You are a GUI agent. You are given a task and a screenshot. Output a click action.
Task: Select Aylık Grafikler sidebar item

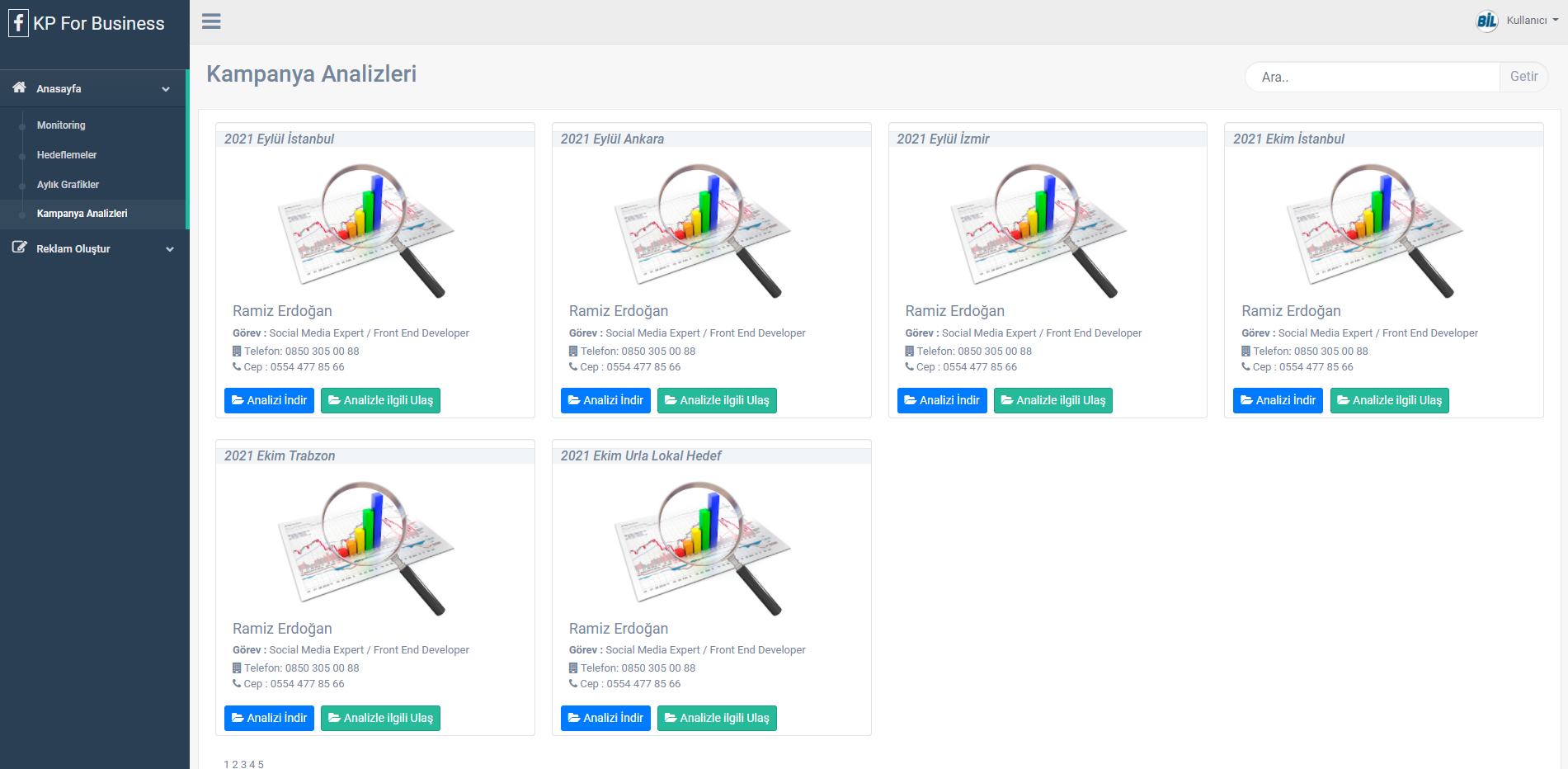[x=68, y=185]
